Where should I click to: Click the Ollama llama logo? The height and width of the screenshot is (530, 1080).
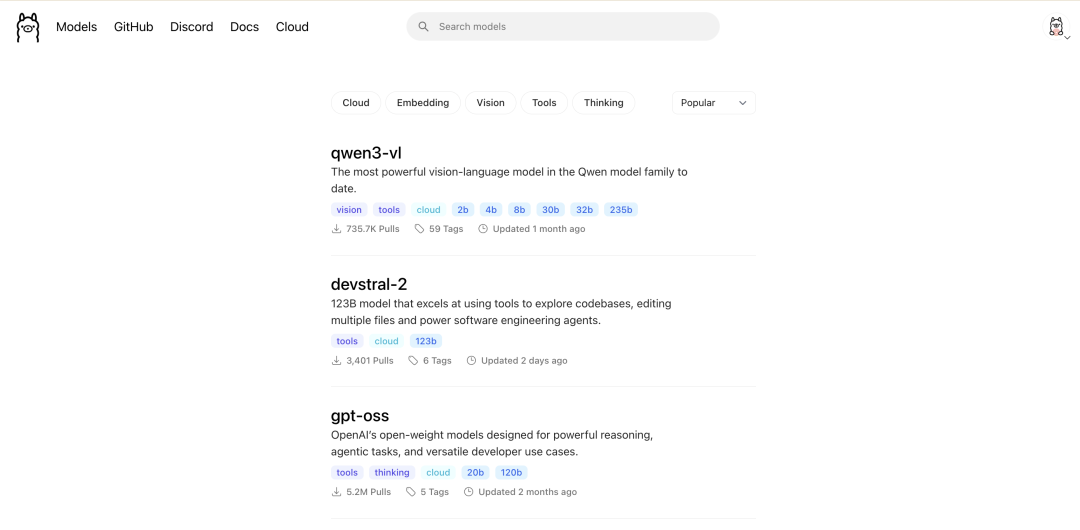[28, 27]
